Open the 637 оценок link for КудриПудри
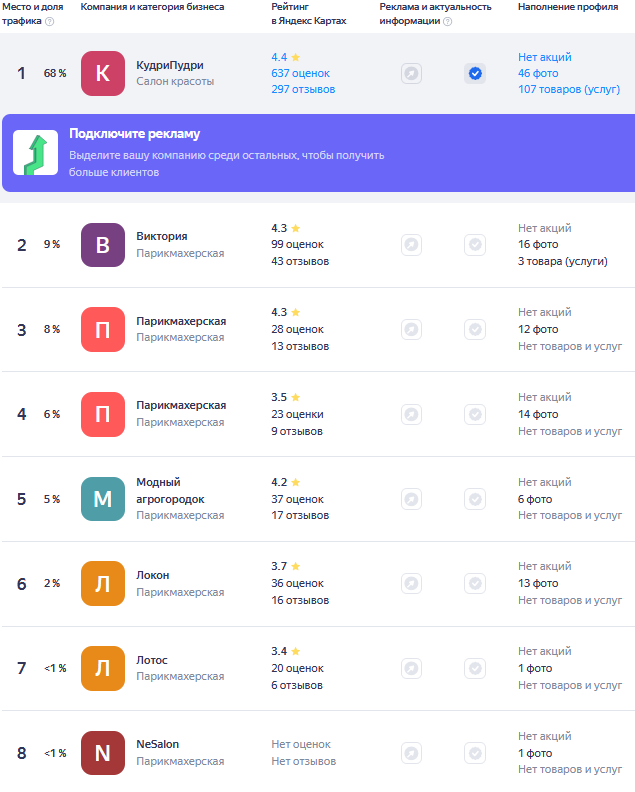The height and width of the screenshot is (792, 635). 301,73
